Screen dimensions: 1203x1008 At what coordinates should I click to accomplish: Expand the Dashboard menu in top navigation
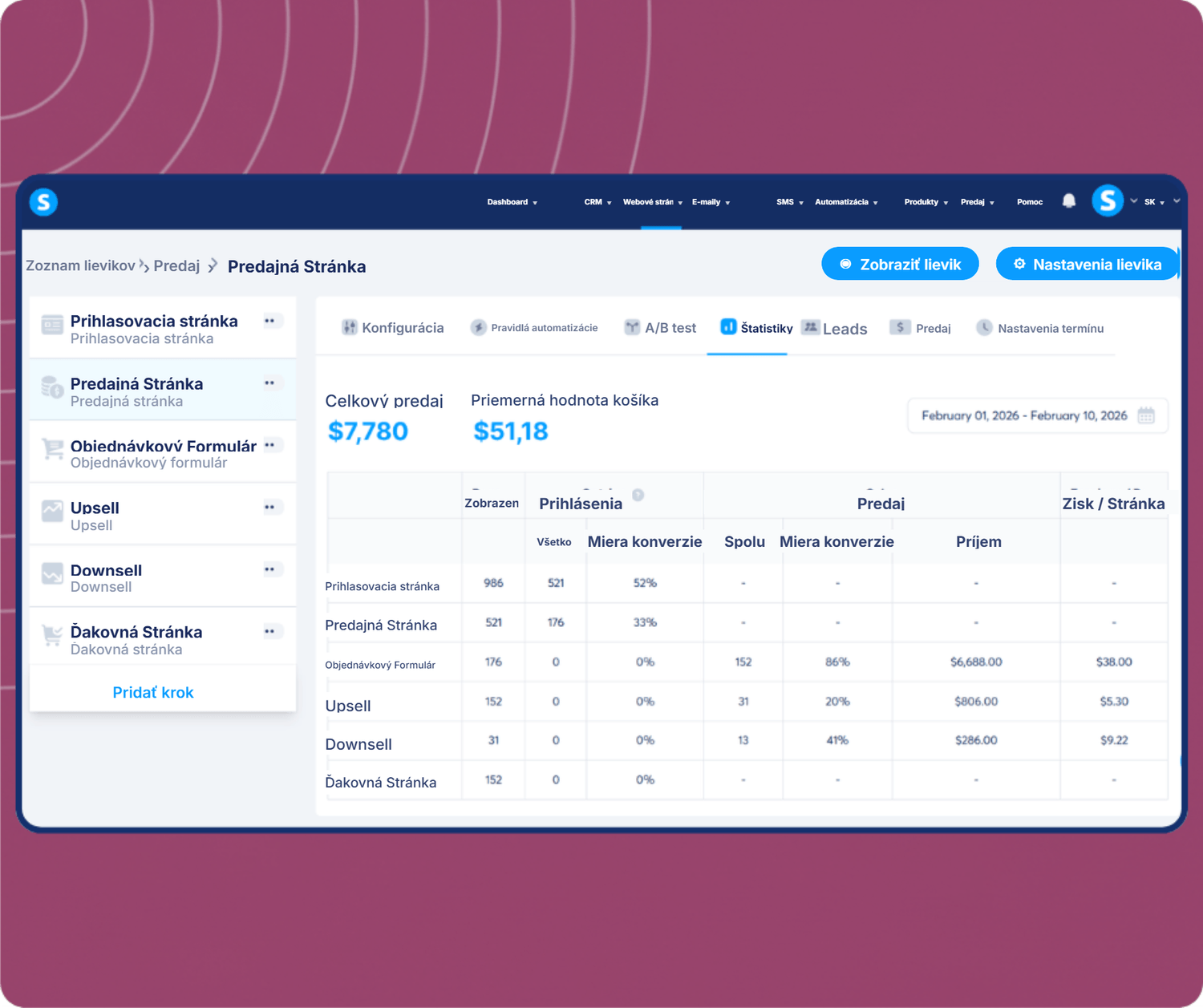pyautogui.click(x=512, y=202)
